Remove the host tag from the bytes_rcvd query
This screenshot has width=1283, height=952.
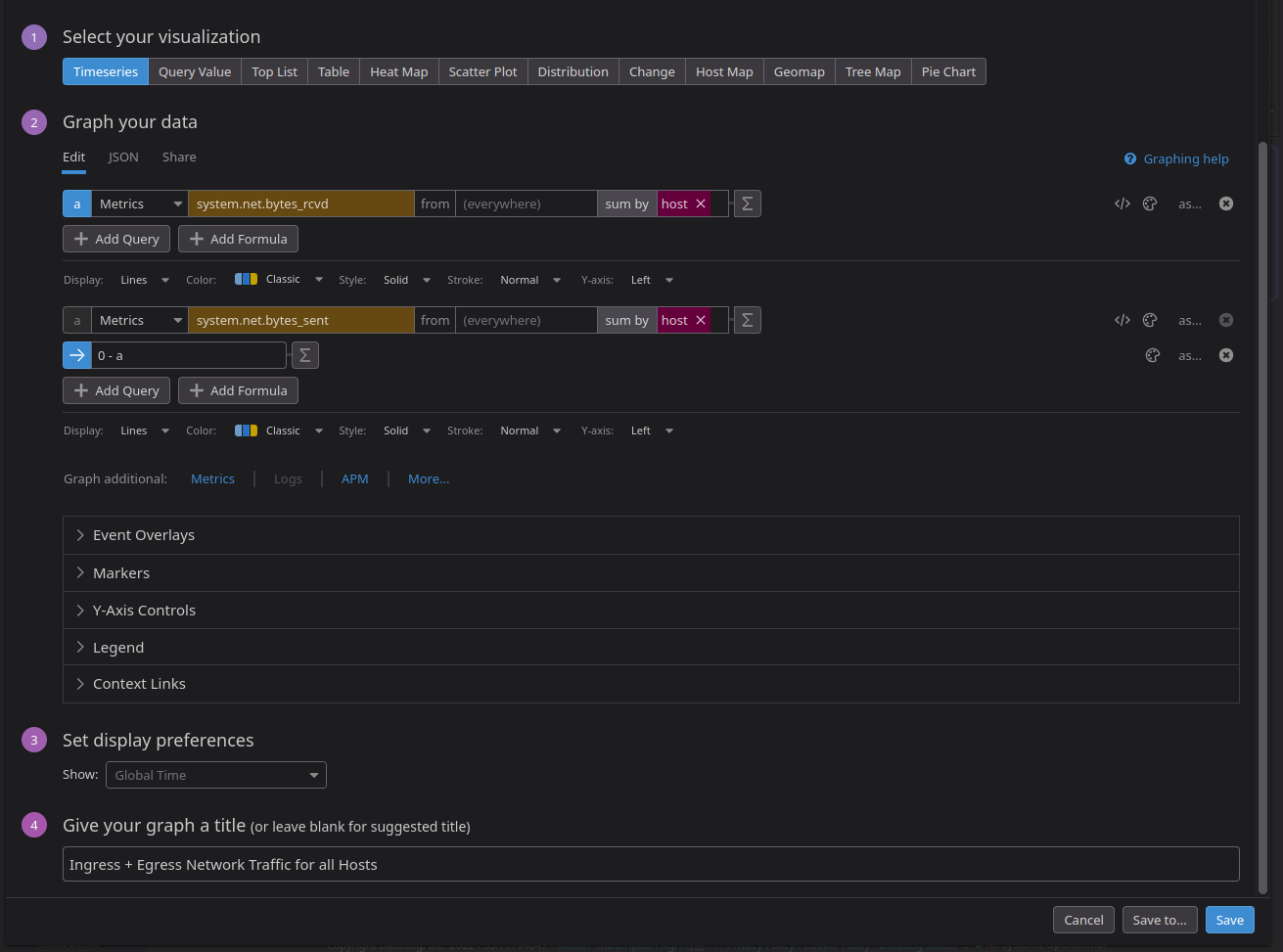point(701,204)
